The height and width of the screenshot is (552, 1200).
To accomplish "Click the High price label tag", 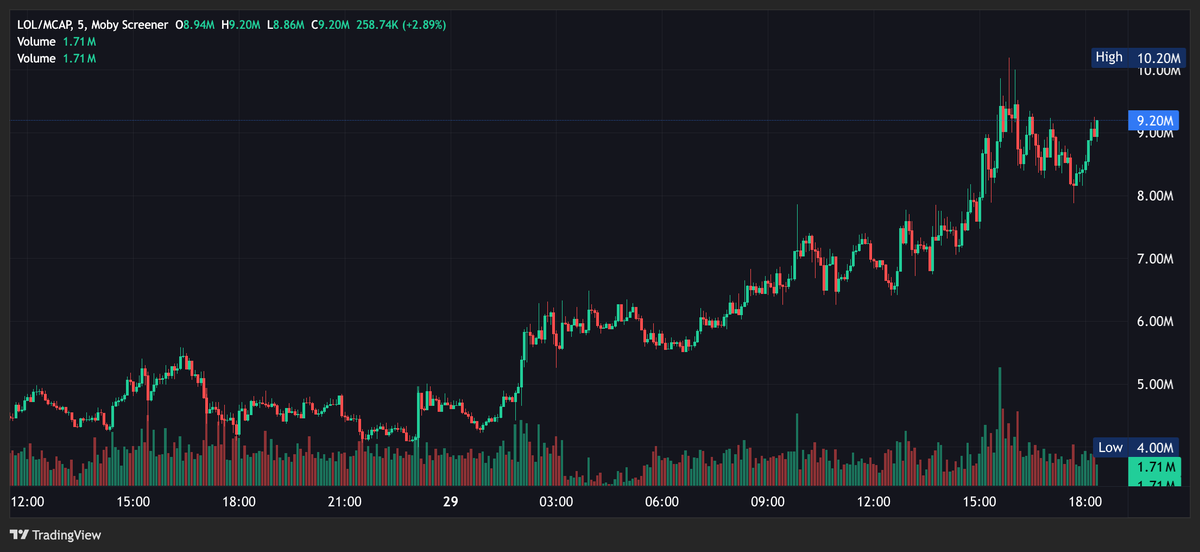I will [x=1109, y=57].
